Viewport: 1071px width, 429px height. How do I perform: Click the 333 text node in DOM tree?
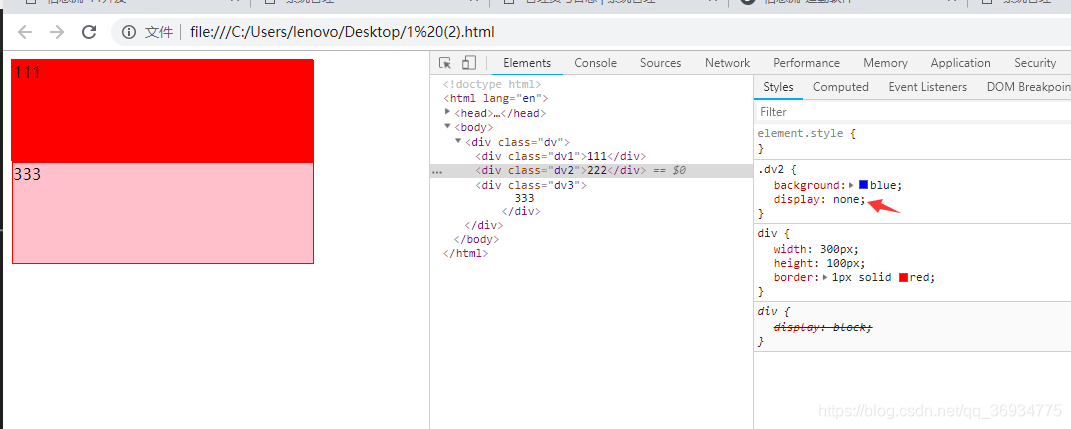point(525,198)
